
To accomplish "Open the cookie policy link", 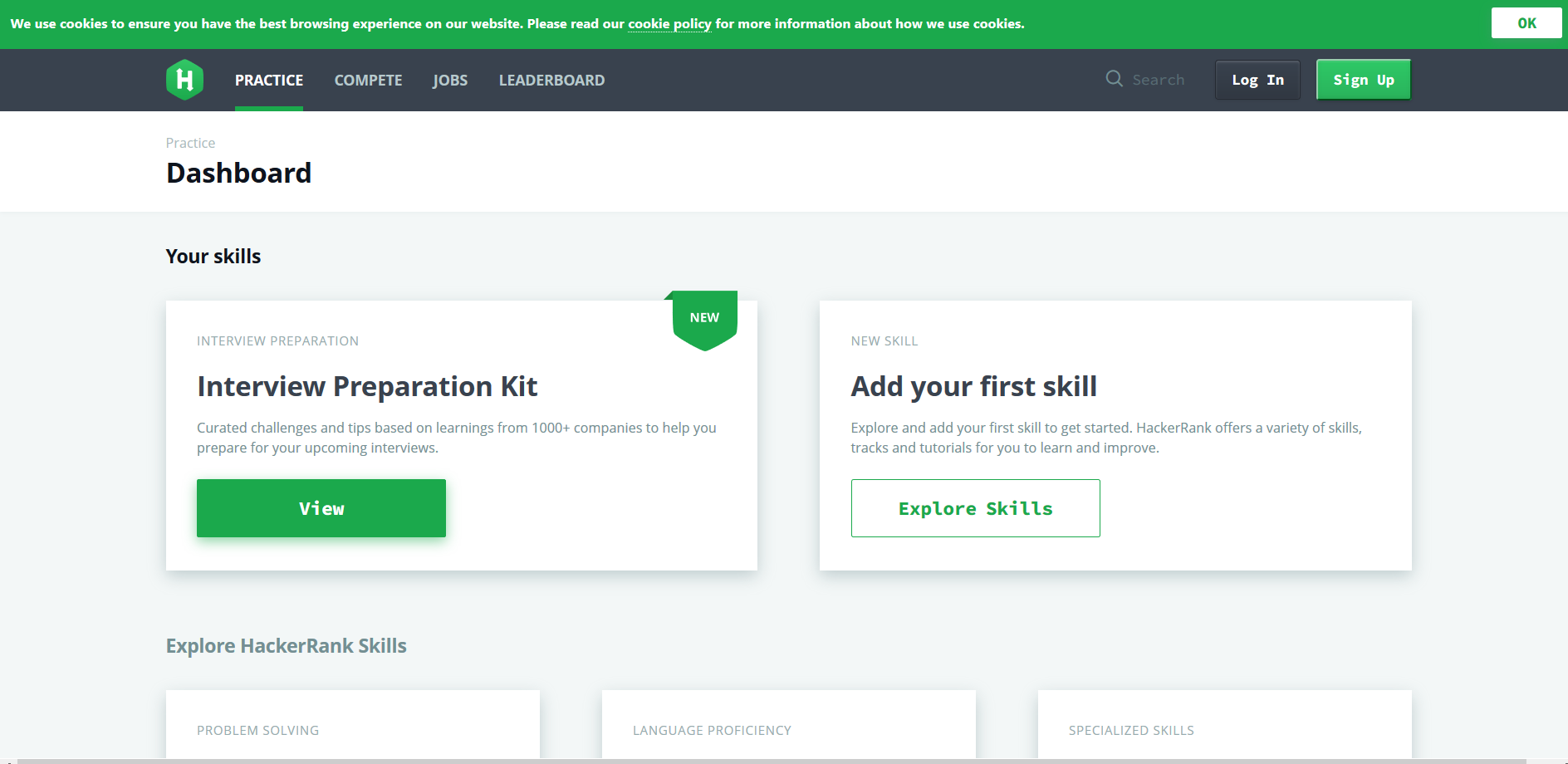I will 669,24.
